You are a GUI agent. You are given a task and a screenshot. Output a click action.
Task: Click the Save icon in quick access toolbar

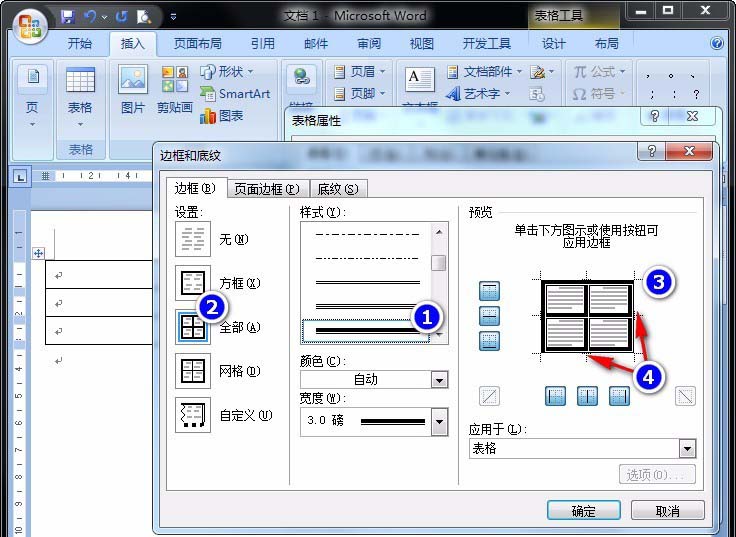68,16
